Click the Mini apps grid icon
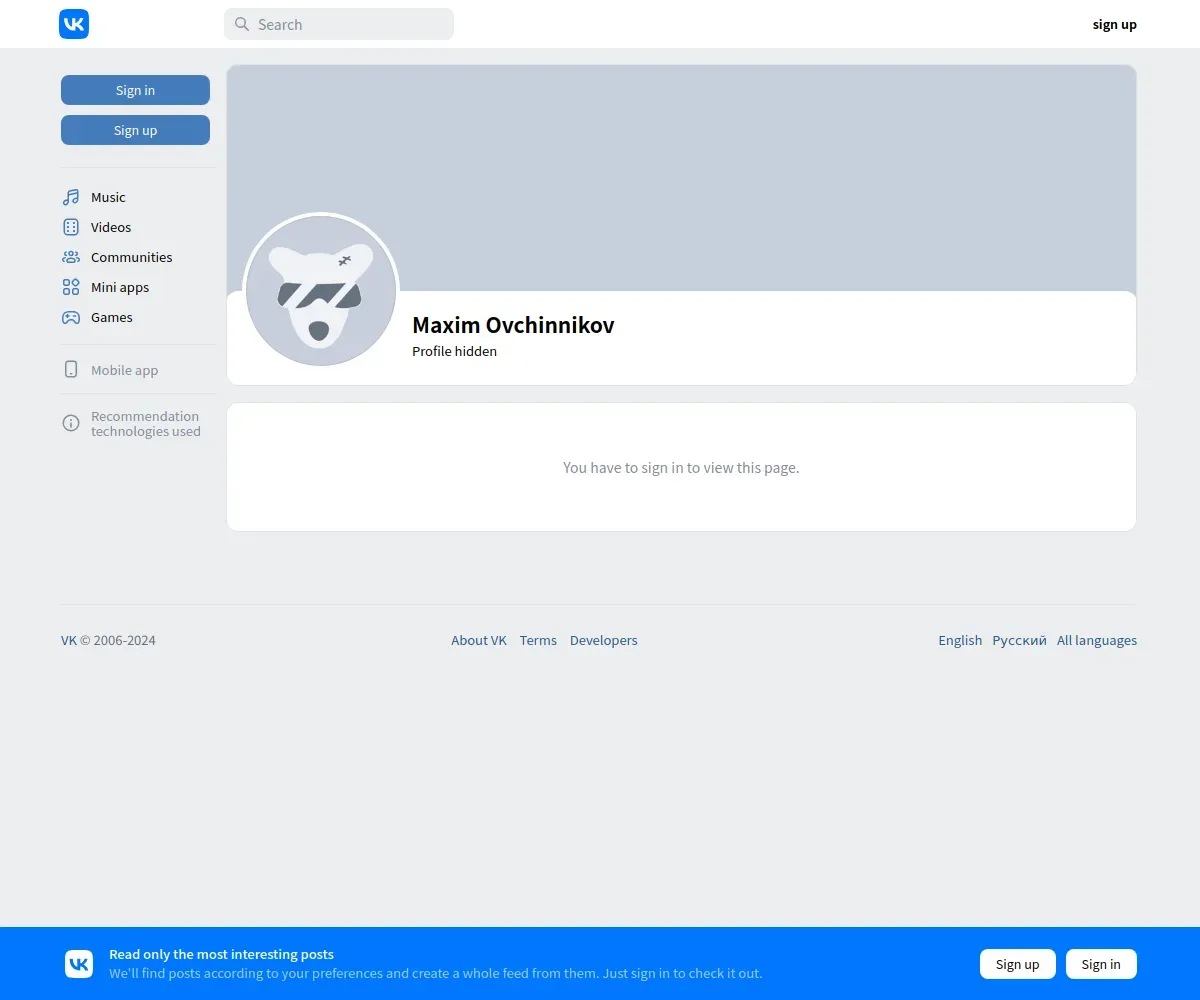The height and width of the screenshot is (1000, 1200). point(71,287)
